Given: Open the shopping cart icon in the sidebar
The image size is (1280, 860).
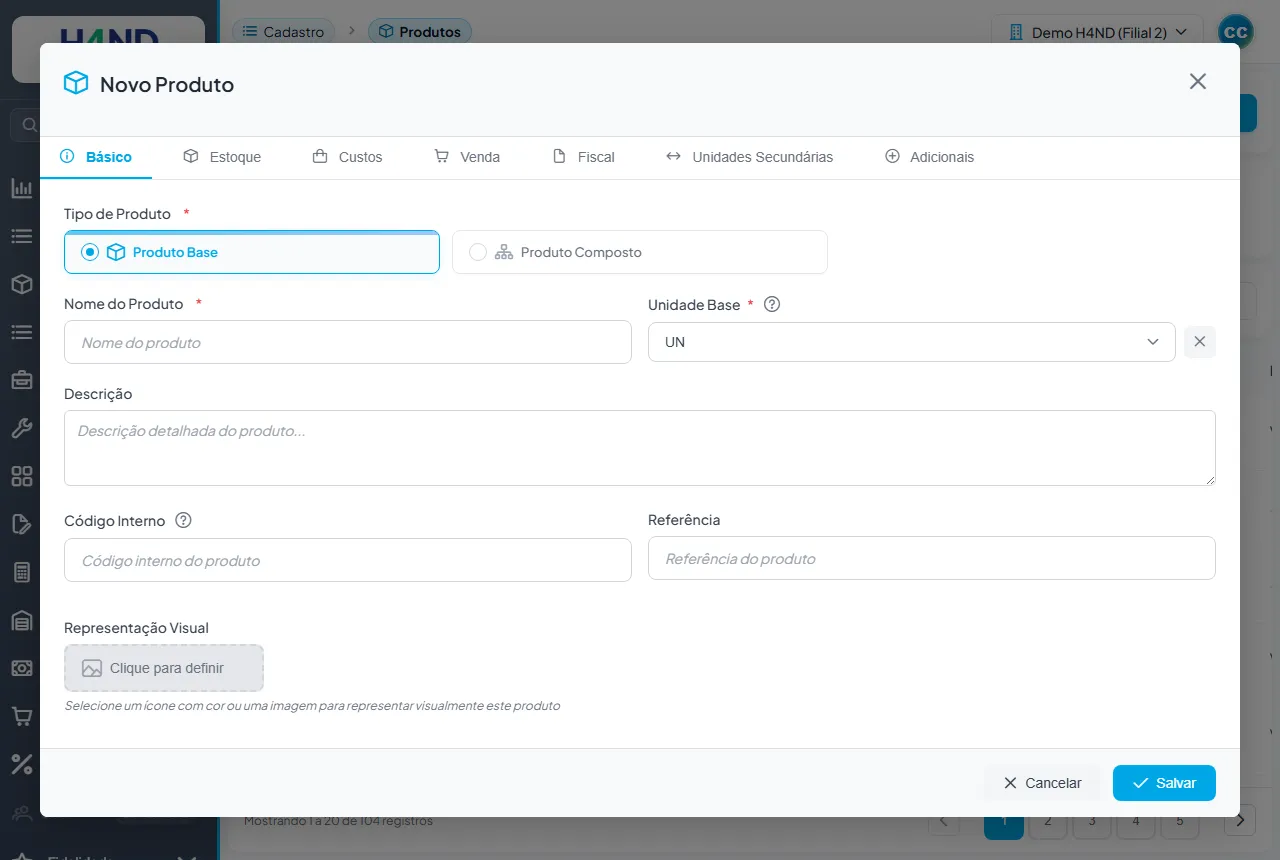Looking at the screenshot, I should [x=22, y=716].
